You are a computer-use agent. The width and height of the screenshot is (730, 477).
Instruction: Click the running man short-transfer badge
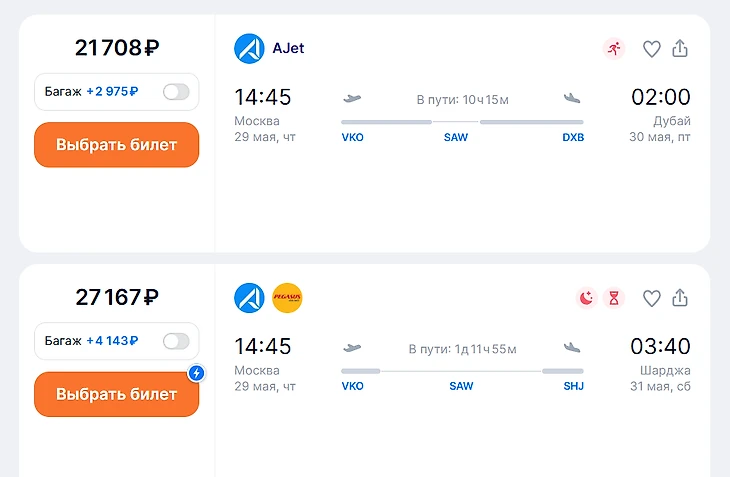pyautogui.click(x=614, y=48)
